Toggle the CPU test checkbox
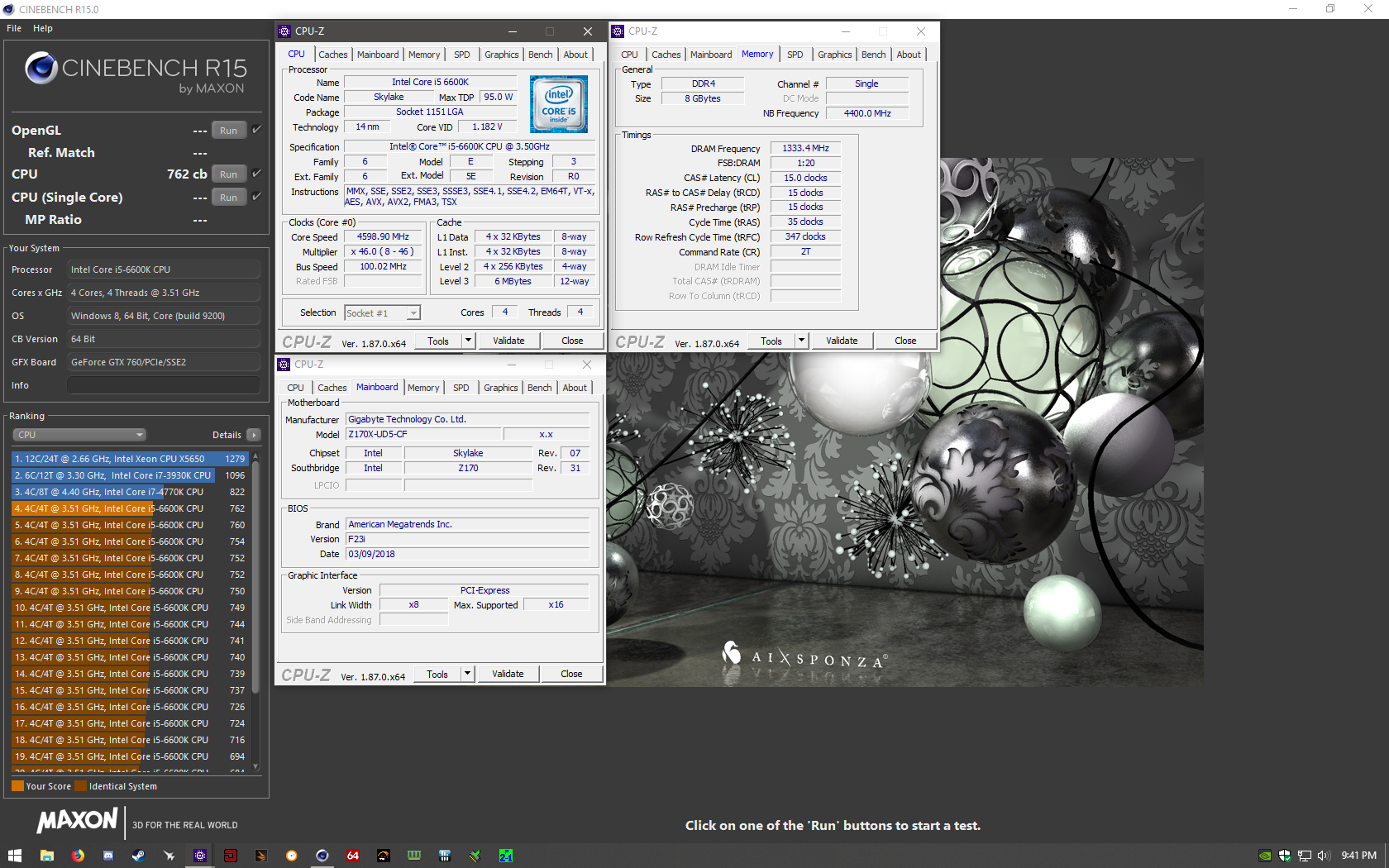The height and width of the screenshot is (868, 1389). point(257,174)
